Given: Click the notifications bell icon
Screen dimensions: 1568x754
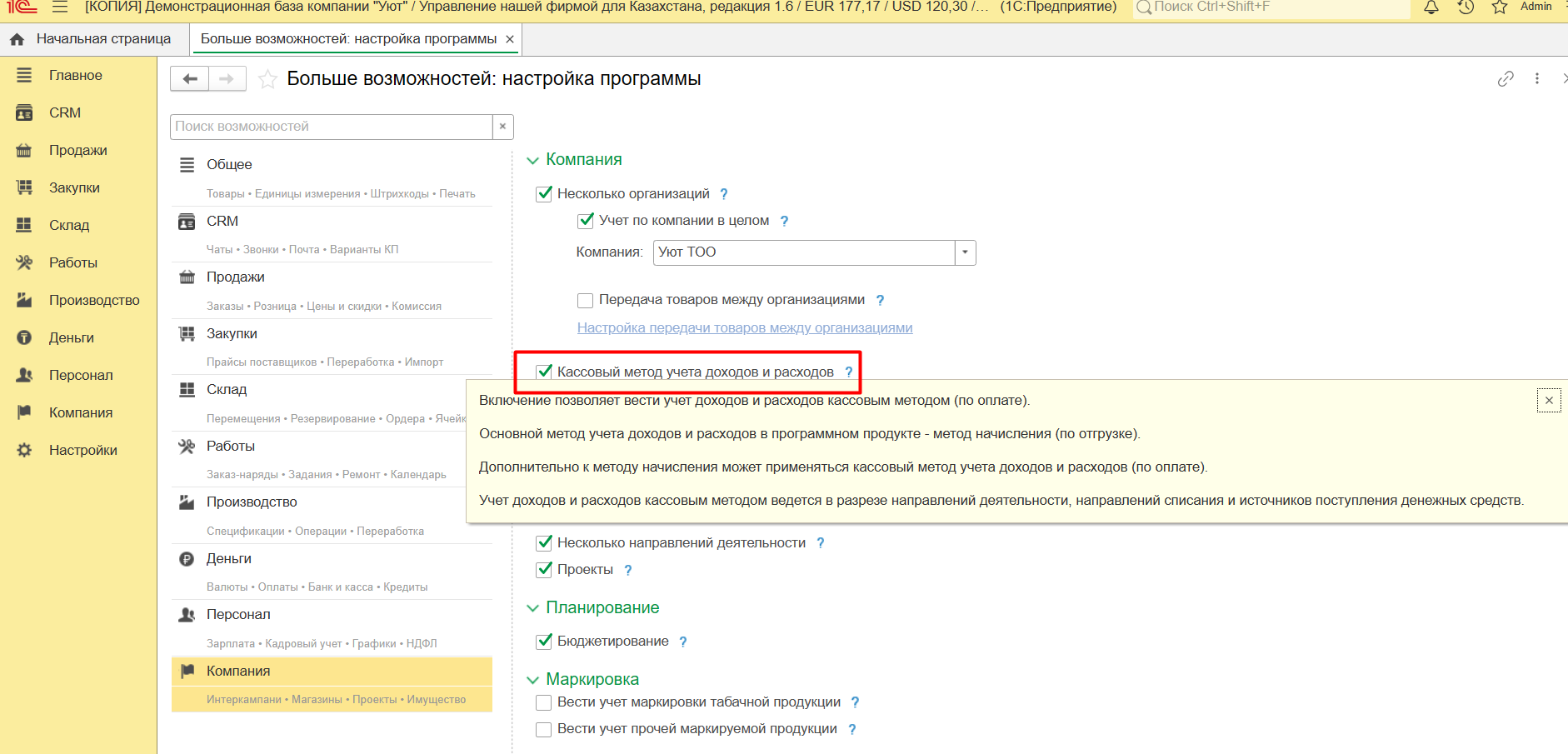Looking at the screenshot, I should [x=1431, y=7].
